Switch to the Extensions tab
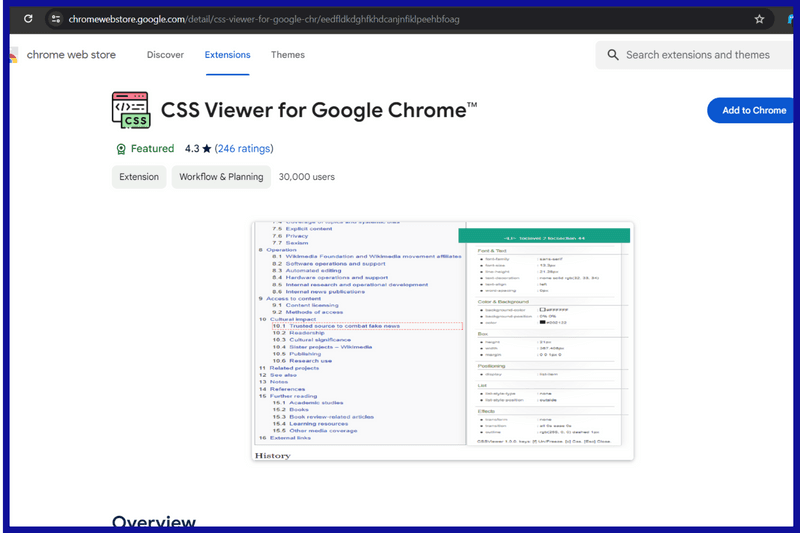 coord(227,55)
